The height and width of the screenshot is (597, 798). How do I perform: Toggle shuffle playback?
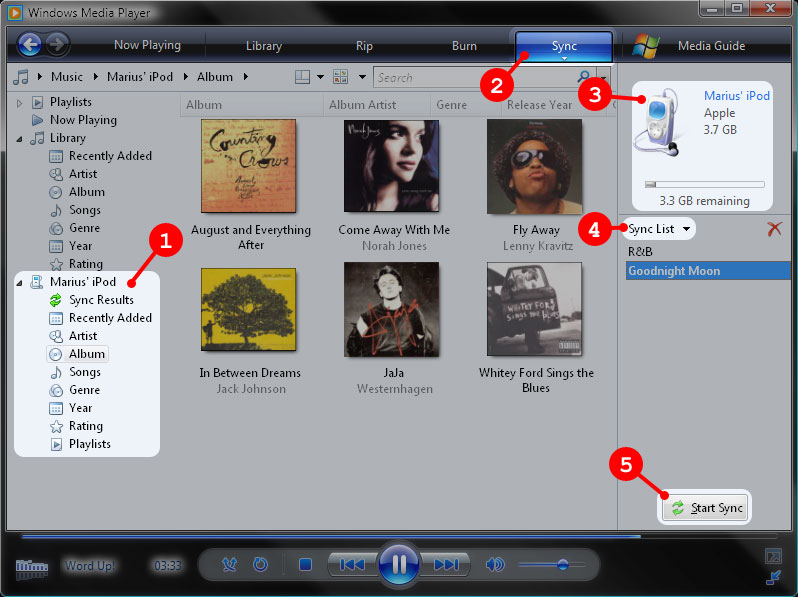click(230, 564)
